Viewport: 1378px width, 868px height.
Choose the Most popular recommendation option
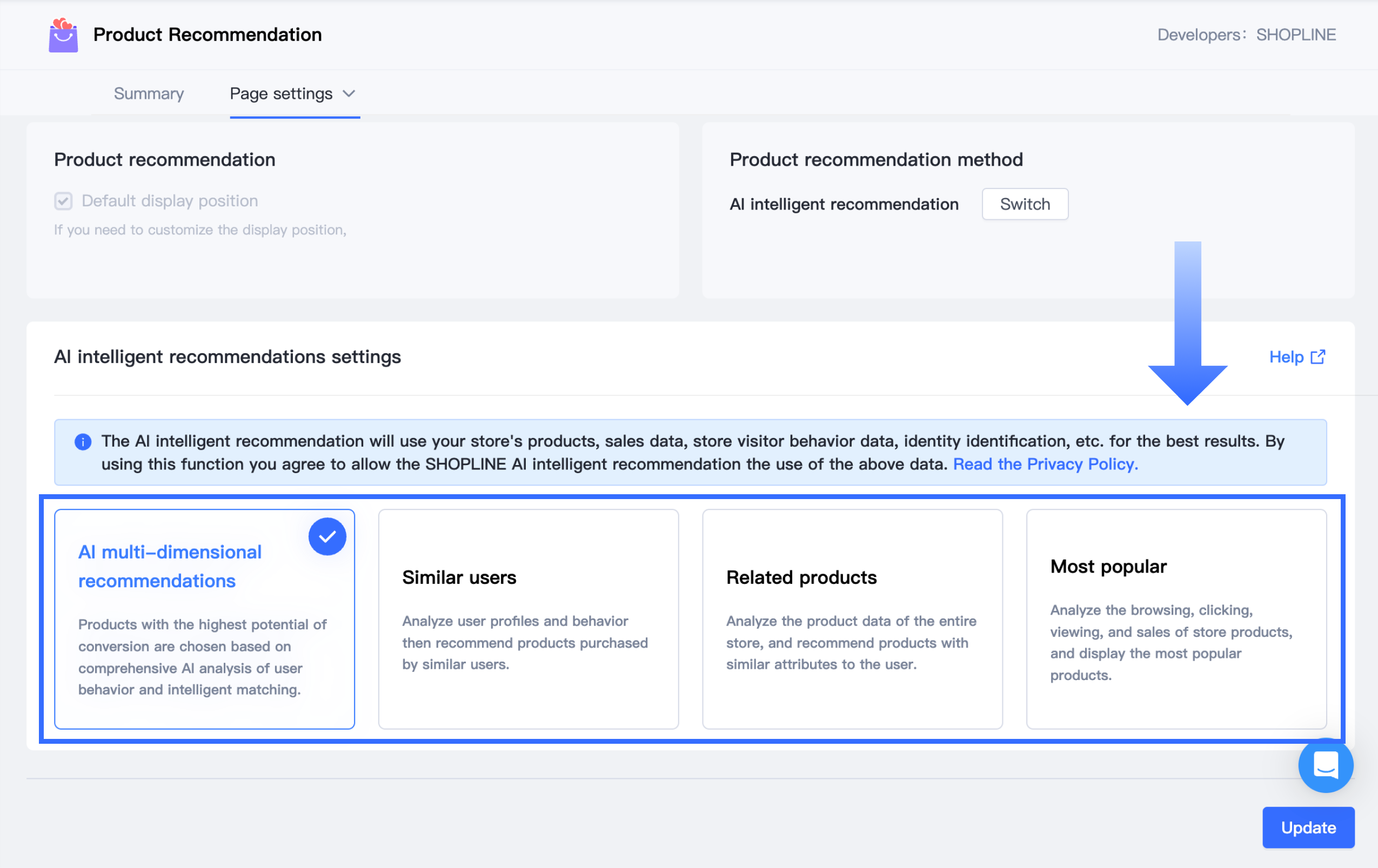pyautogui.click(x=1176, y=618)
